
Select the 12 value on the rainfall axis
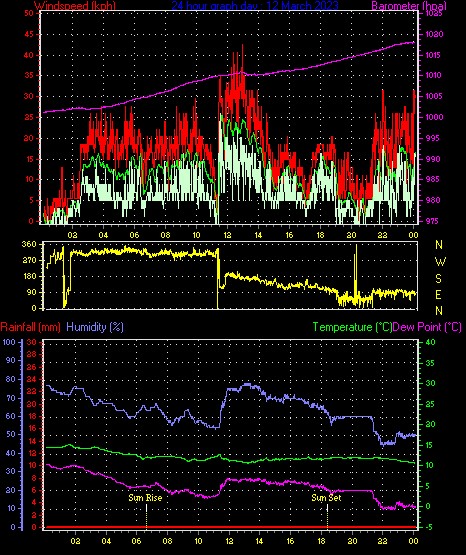pos(31,453)
